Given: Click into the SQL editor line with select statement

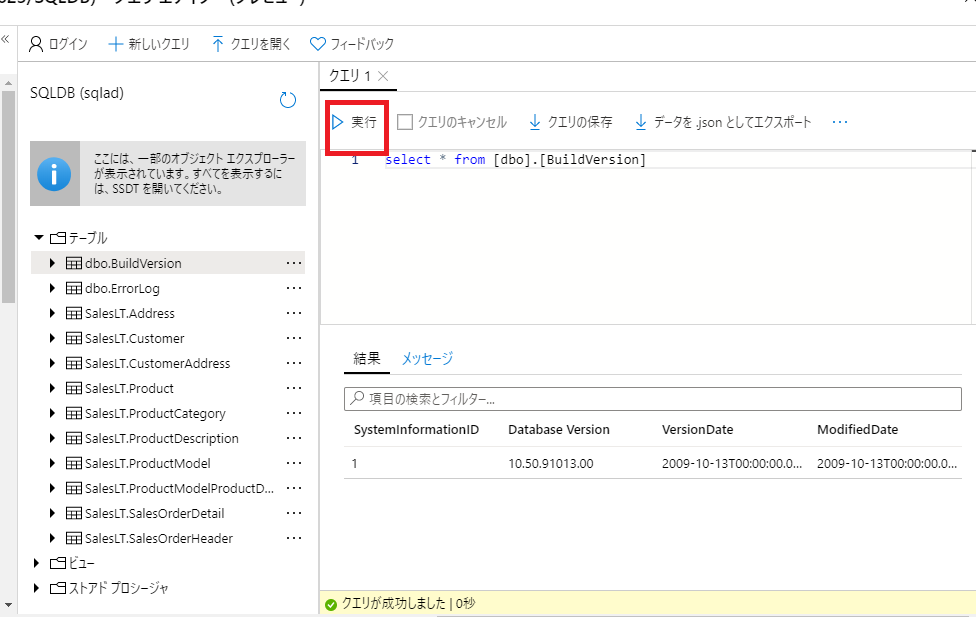Looking at the screenshot, I should pos(515,159).
